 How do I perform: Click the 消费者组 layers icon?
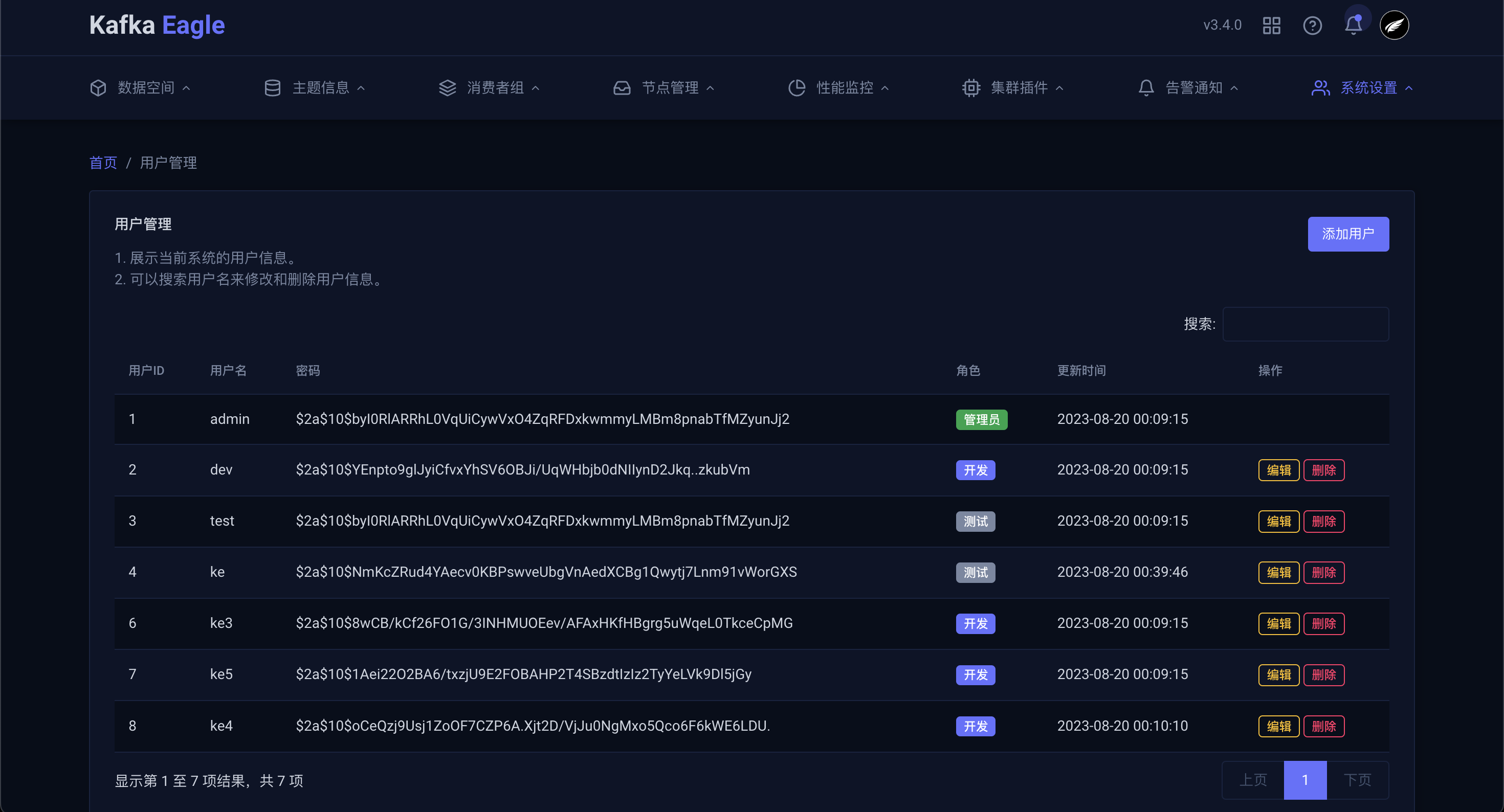[447, 88]
